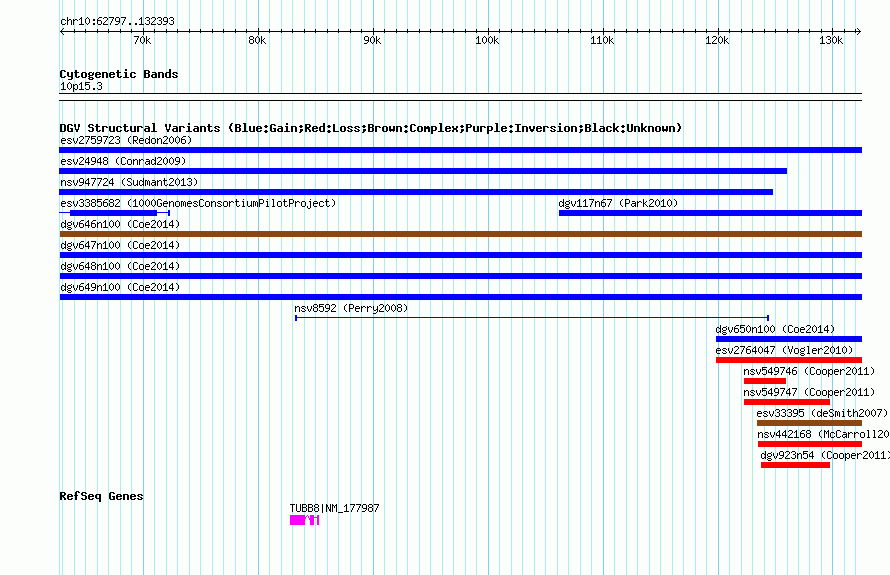Open the dgv650n100 (Coe2014) label
This screenshot has height=575, width=890.
click(775, 329)
